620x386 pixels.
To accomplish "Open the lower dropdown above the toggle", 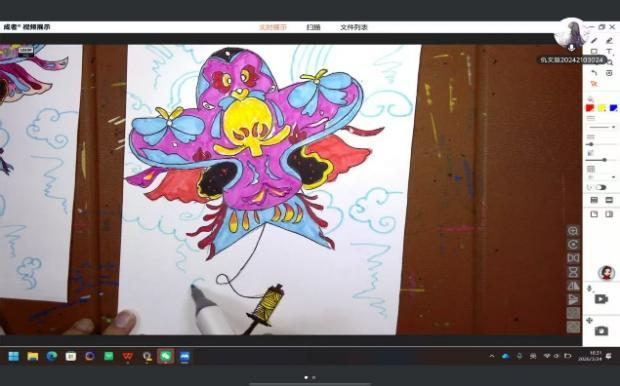I will (602, 177).
